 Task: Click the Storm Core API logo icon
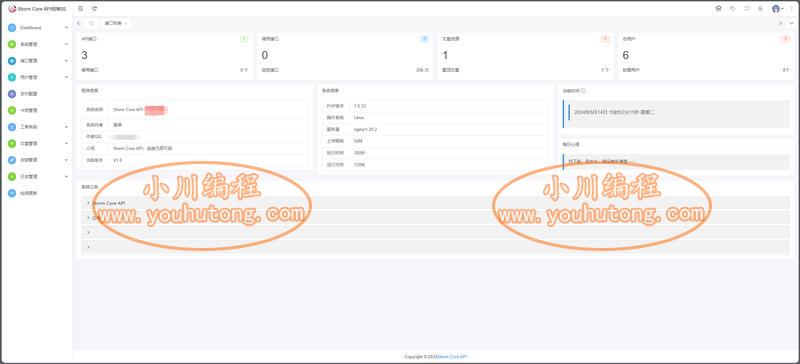12,9
